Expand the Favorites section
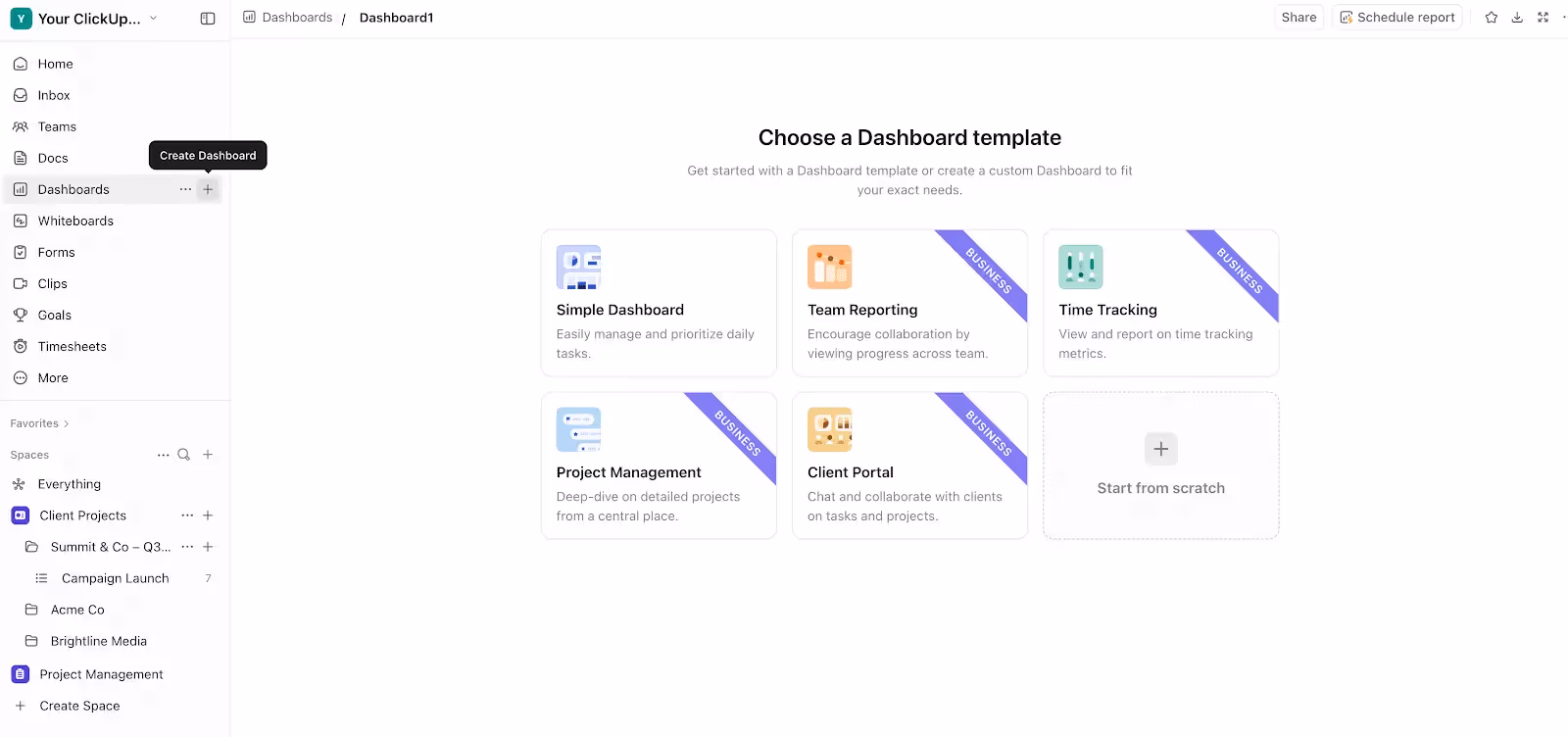This screenshot has width=1568, height=737. coord(39,423)
